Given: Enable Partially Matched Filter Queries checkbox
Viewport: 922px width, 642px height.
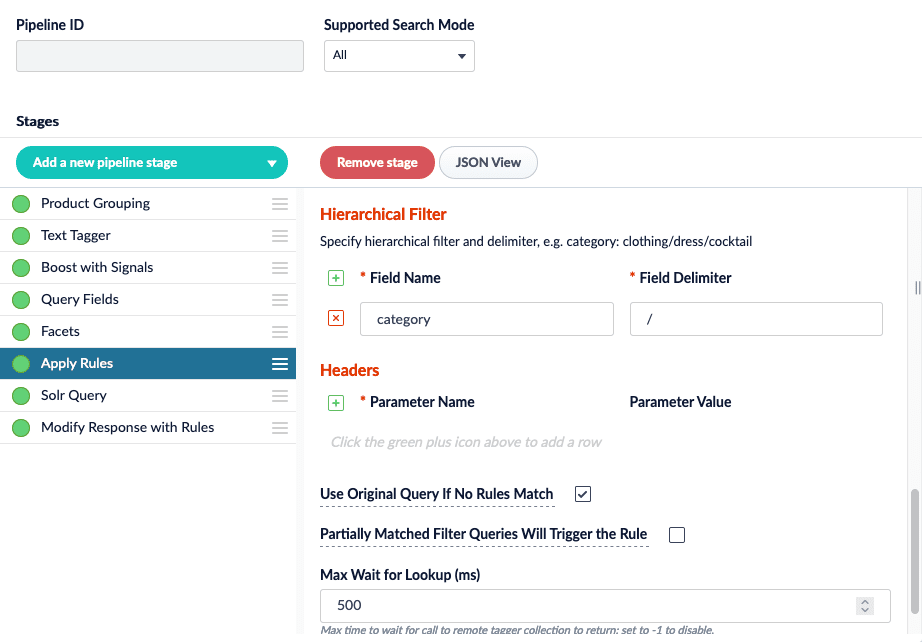Looking at the screenshot, I should pos(677,534).
